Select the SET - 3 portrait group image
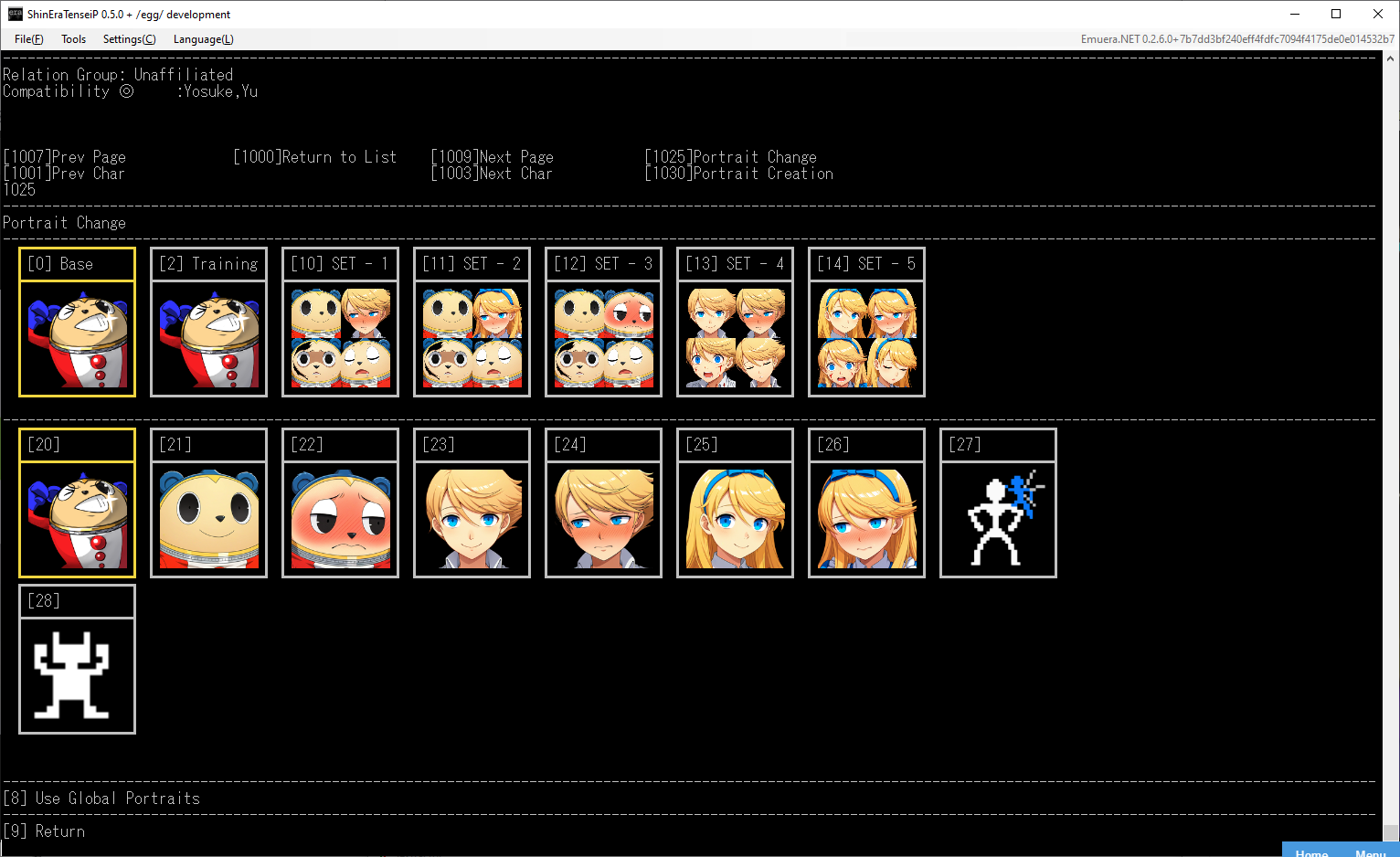 coord(603,339)
